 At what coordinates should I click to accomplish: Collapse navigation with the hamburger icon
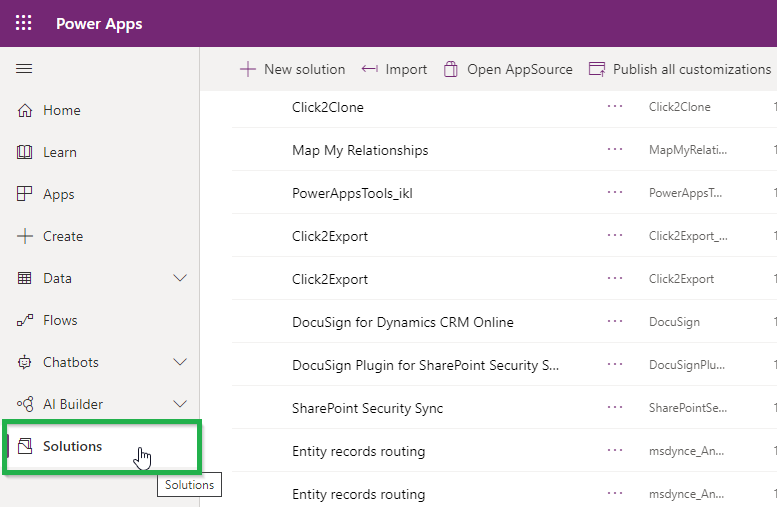pos(24,68)
